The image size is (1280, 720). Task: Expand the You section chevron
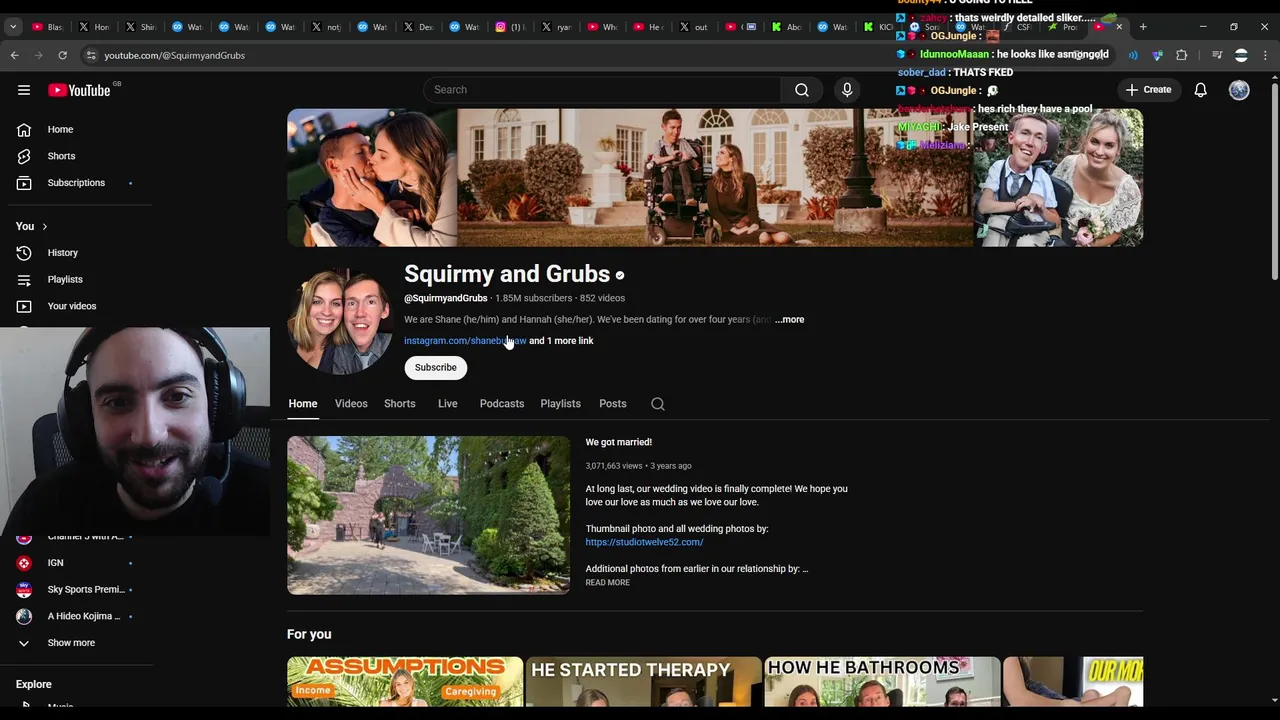point(44,226)
